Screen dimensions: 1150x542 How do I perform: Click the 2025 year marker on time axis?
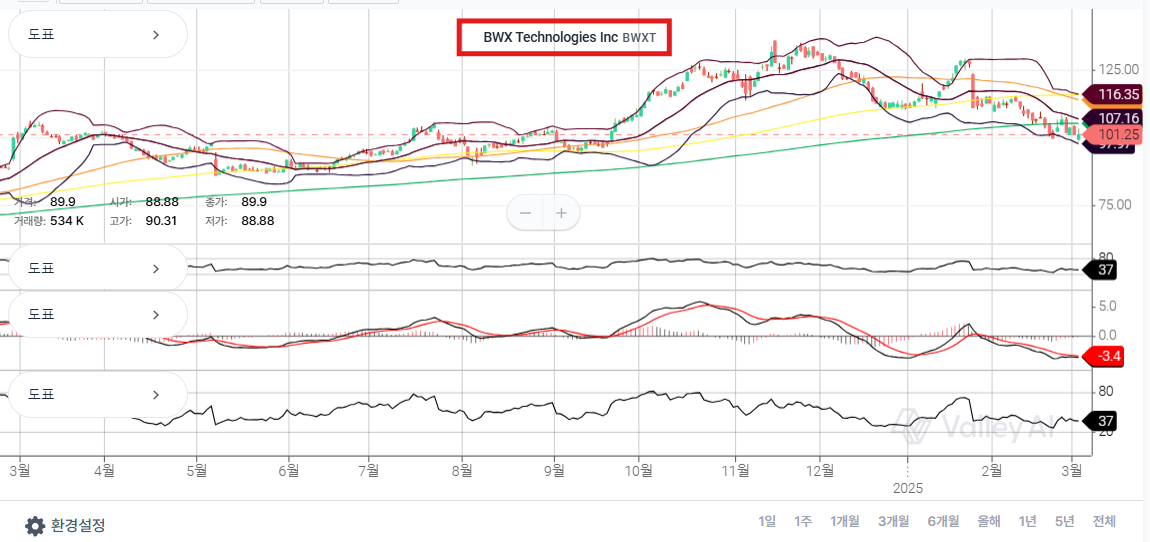tap(907, 489)
